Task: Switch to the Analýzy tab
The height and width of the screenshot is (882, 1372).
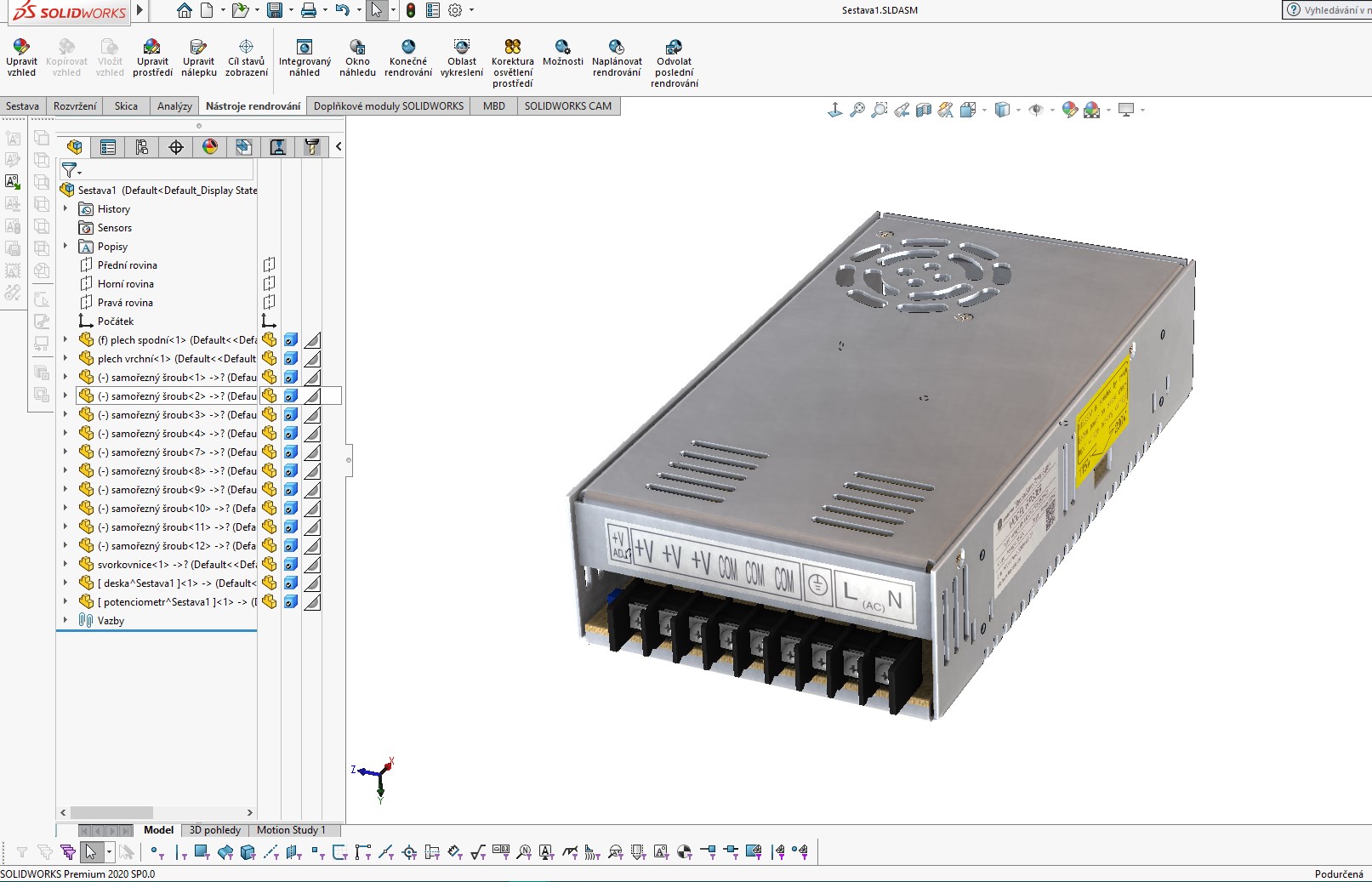Action: click(x=174, y=106)
